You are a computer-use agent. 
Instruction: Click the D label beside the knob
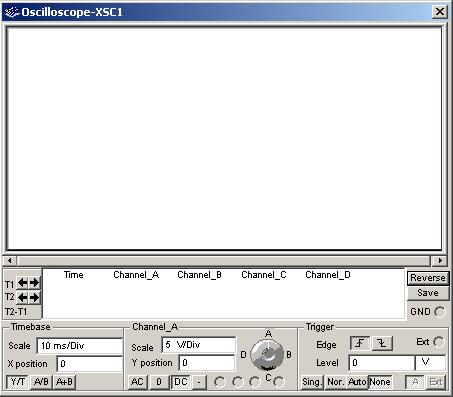[243, 355]
